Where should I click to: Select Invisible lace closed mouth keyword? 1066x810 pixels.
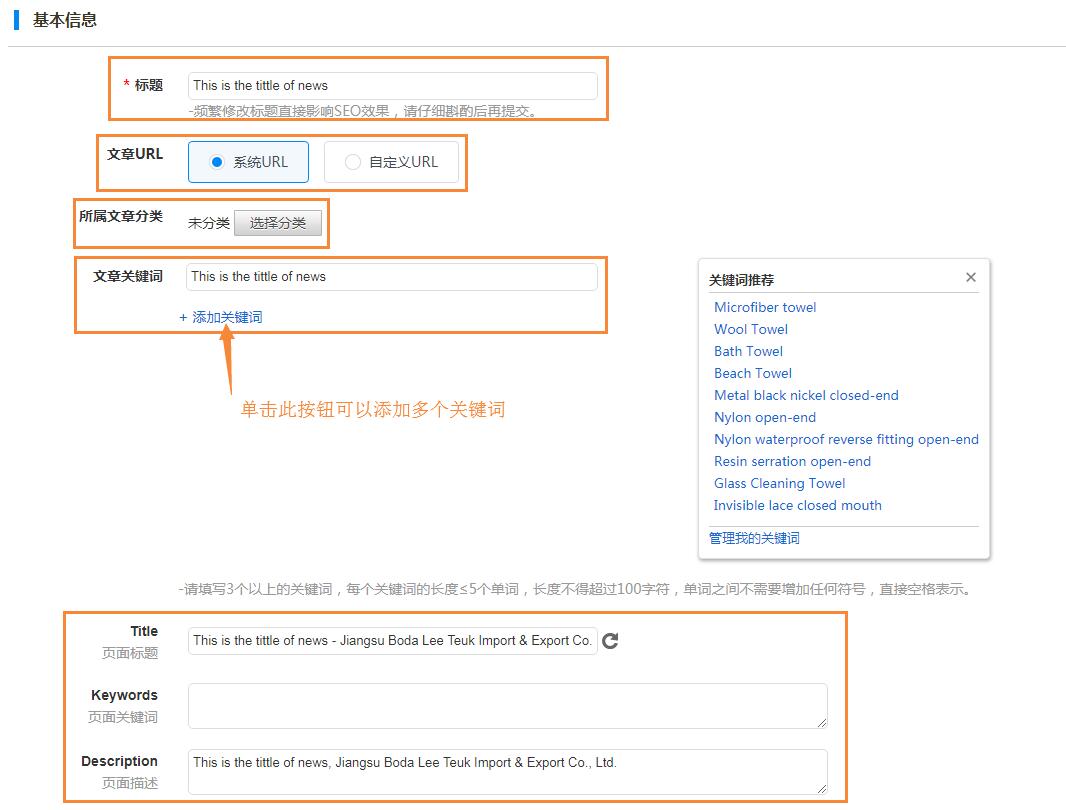pyautogui.click(x=797, y=505)
